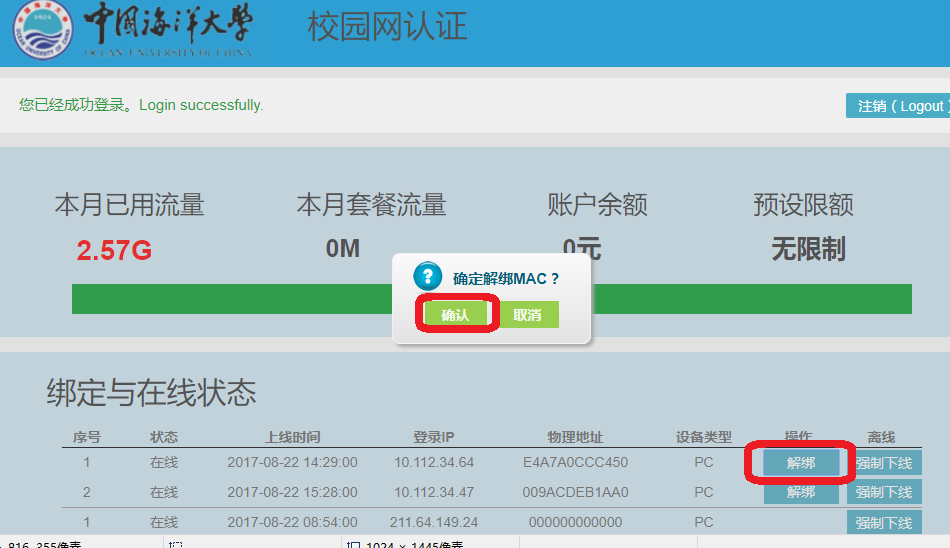Click the 中国海洋大学 calligraphy text logo
Viewport: 950px width, 548px height.
click(168, 24)
